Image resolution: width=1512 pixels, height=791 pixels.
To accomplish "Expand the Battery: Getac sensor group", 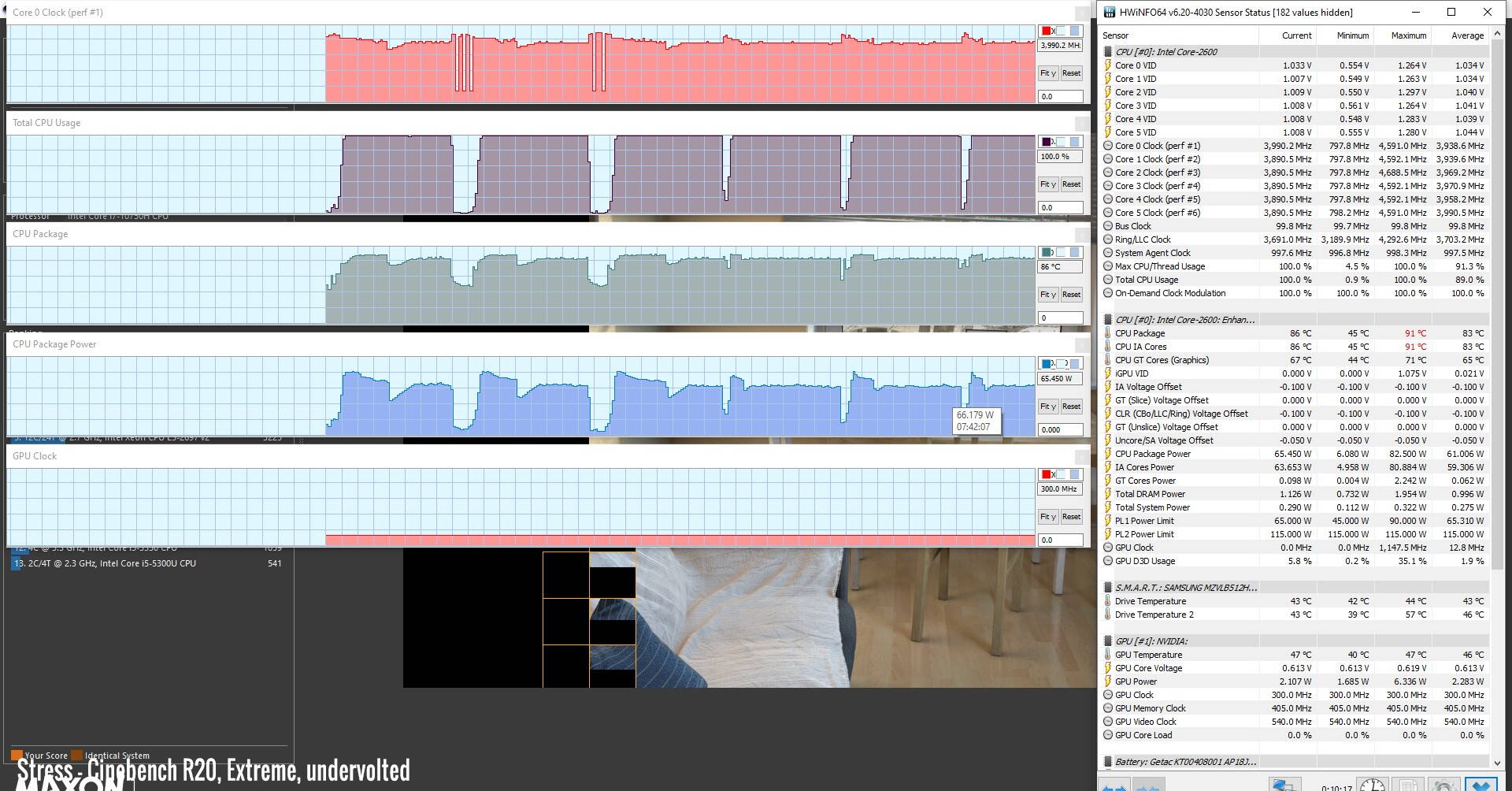I will pyautogui.click(x=1108, y=762).
